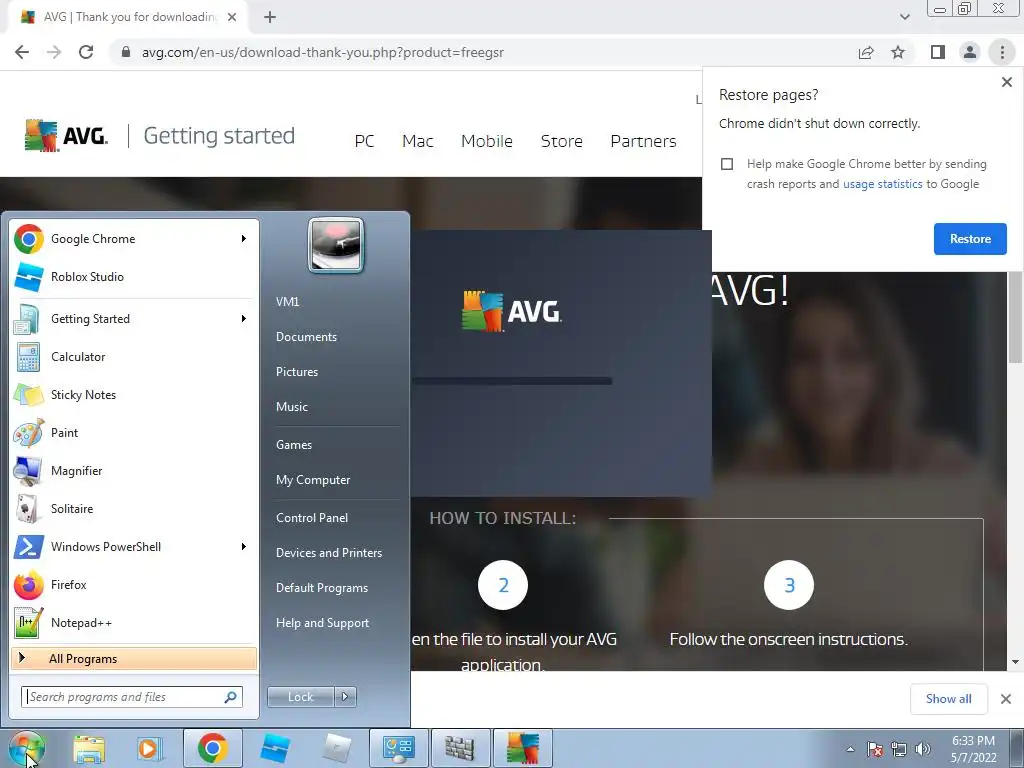Expand Windows PowerShell submenu arrow
The height and width of the screenshot is (768, 1024).
click(x=244, y=547)
